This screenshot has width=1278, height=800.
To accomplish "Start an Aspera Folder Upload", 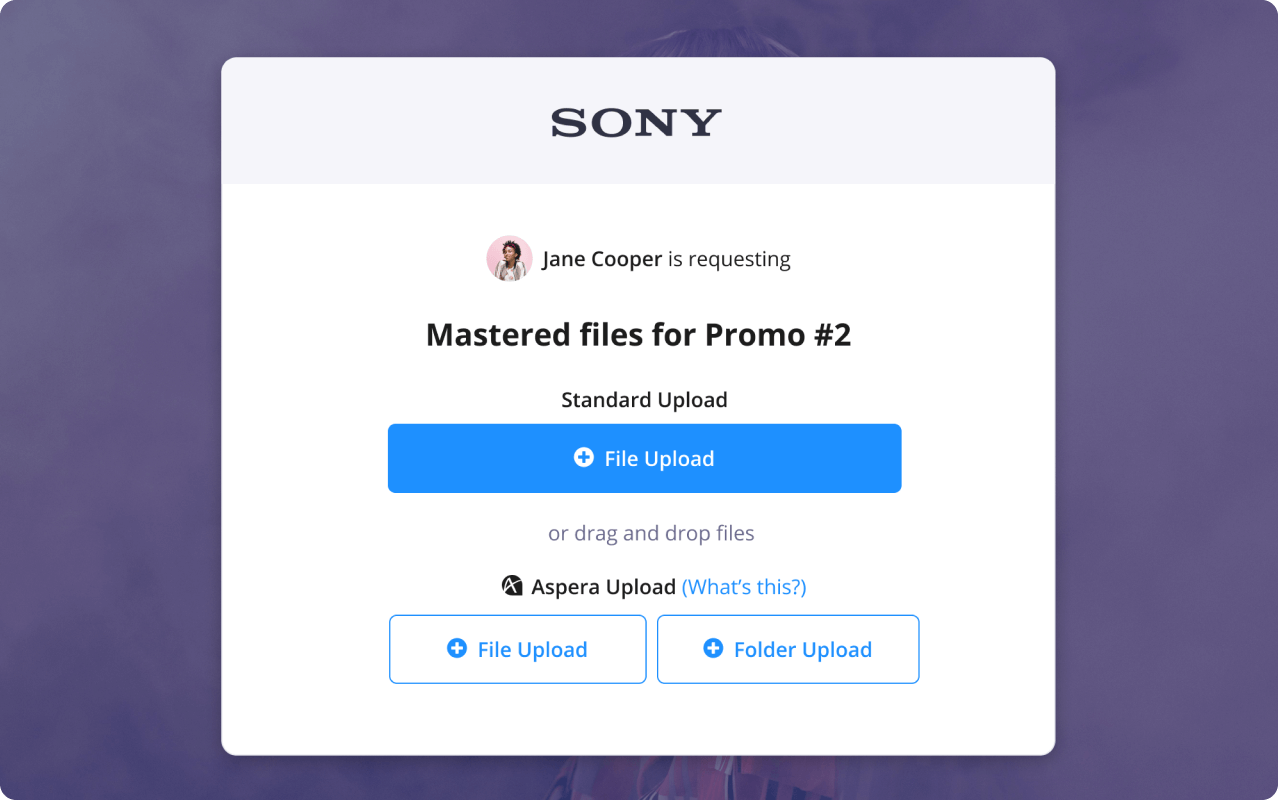I will point(787,649).
